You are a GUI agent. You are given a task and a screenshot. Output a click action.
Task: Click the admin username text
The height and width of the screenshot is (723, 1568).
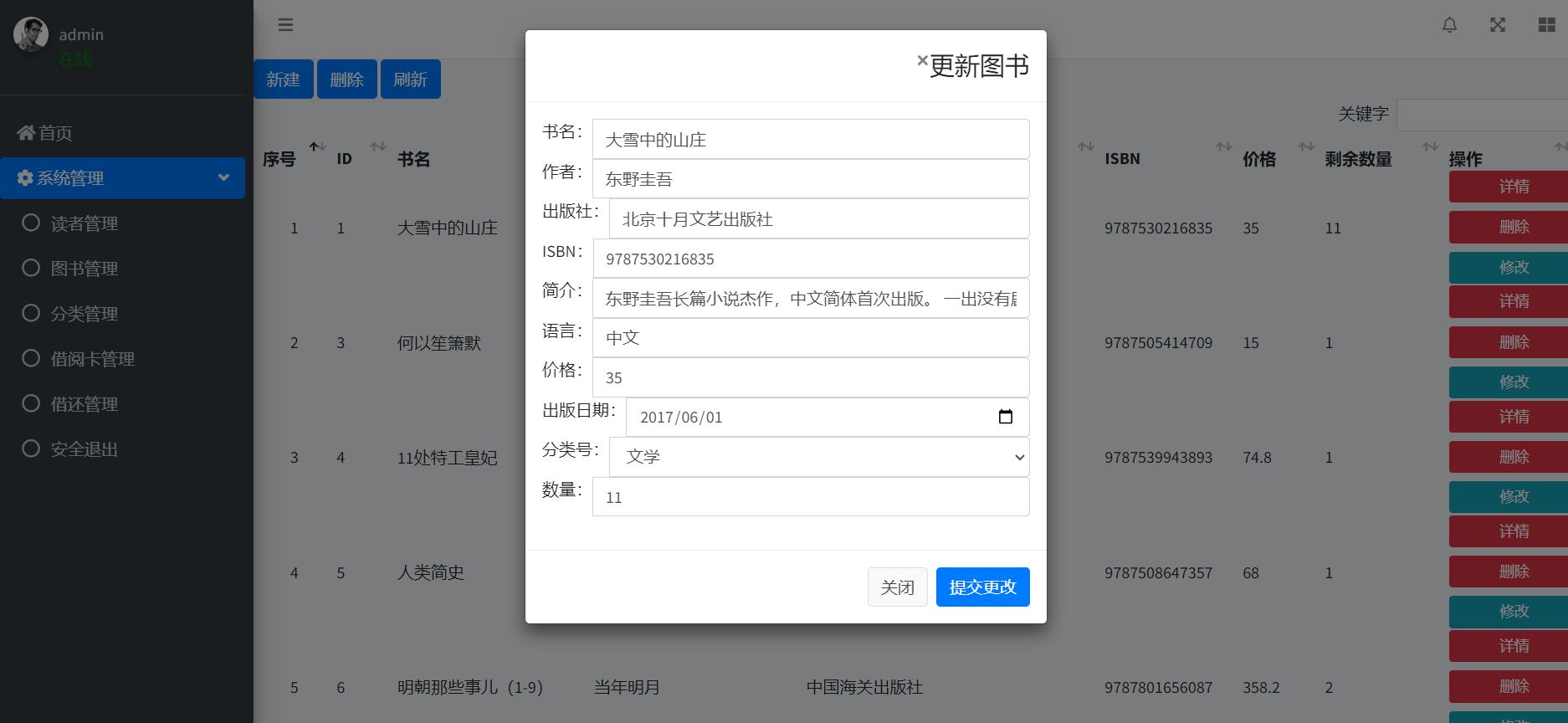pos(81,34)
